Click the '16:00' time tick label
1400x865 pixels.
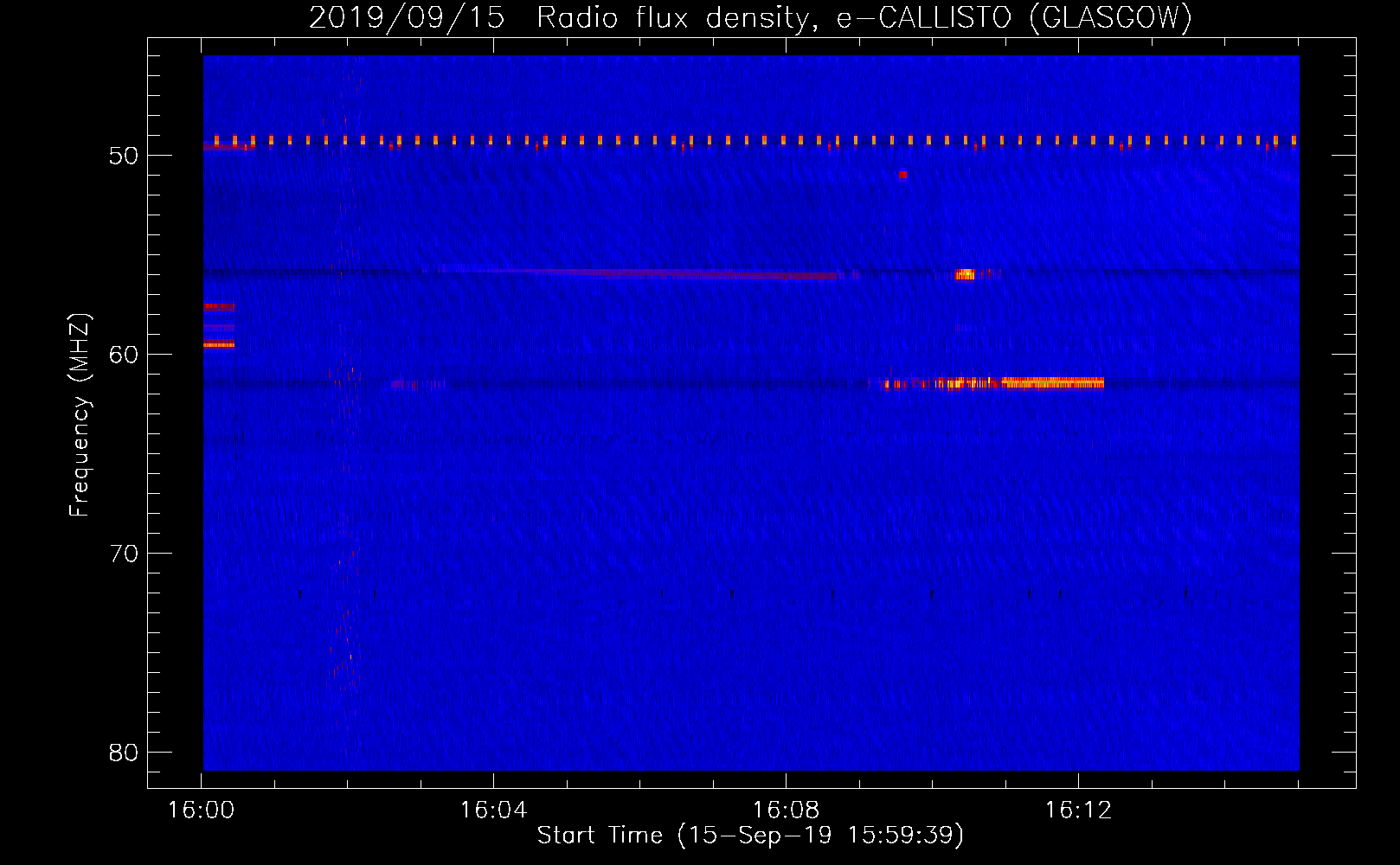pyautogui.click(x=201, y=810)
